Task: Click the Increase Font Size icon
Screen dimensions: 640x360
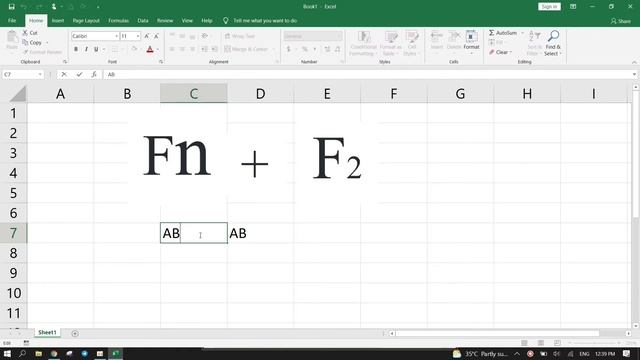Action: pos(147,36)
